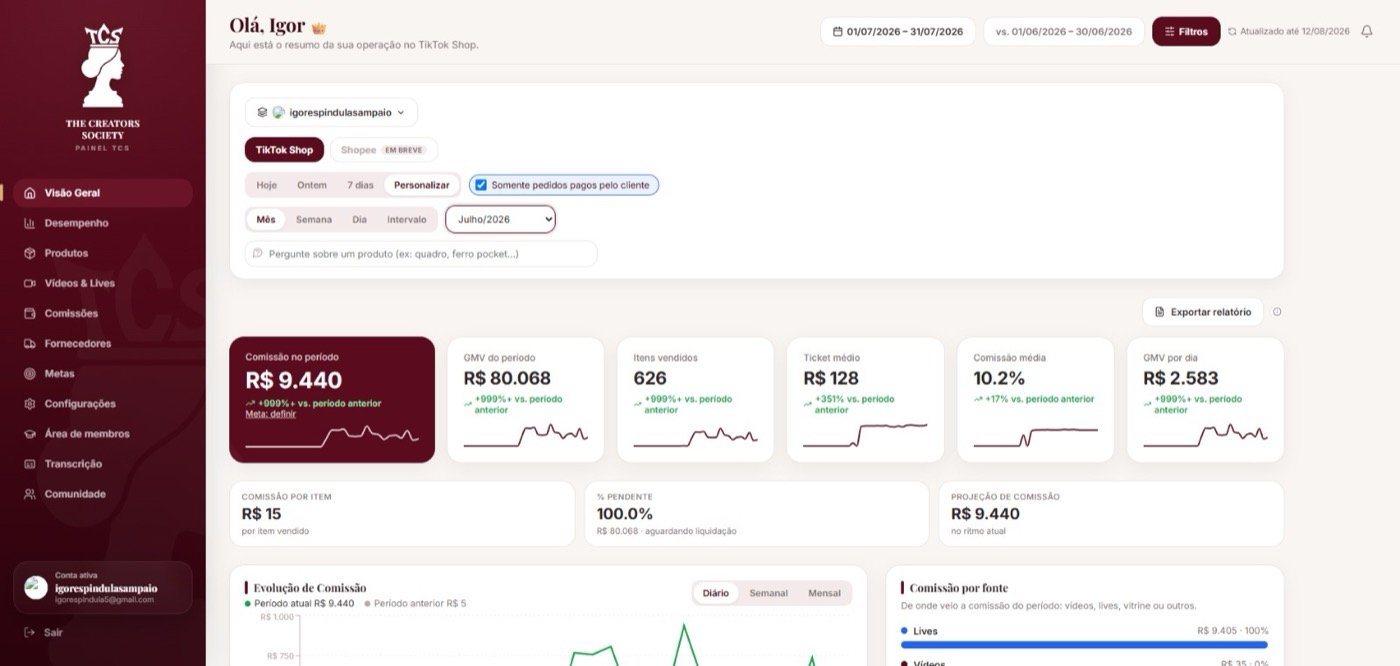
Task: Click the Comissão por fonte heading
Action: 959,588
